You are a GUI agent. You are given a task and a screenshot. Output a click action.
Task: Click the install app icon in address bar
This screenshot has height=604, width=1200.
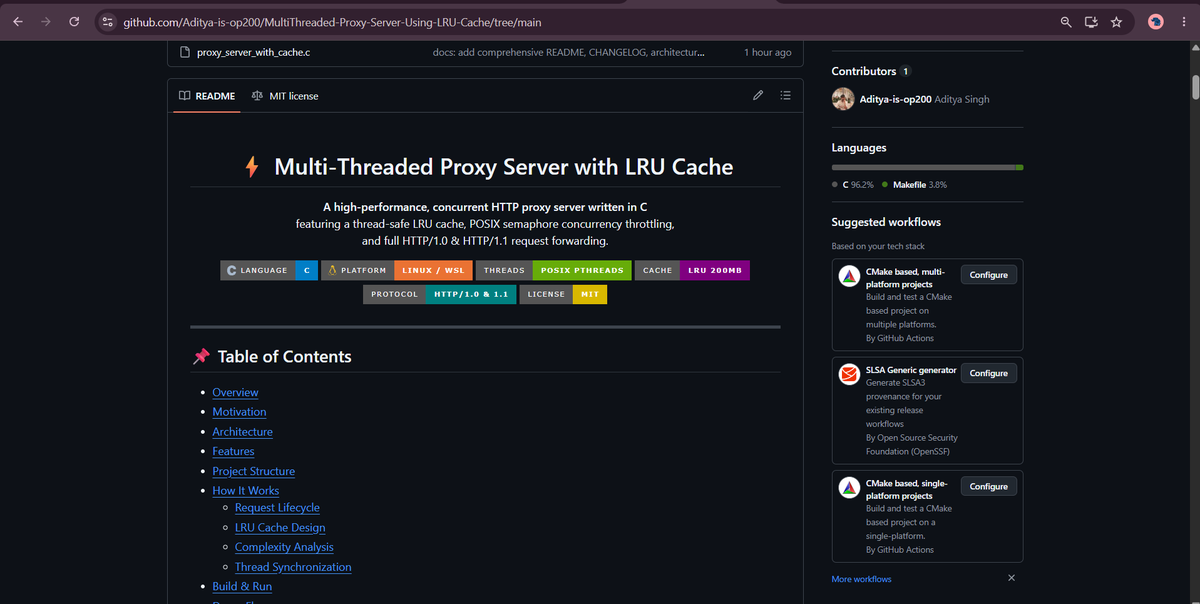point(1091,21)
